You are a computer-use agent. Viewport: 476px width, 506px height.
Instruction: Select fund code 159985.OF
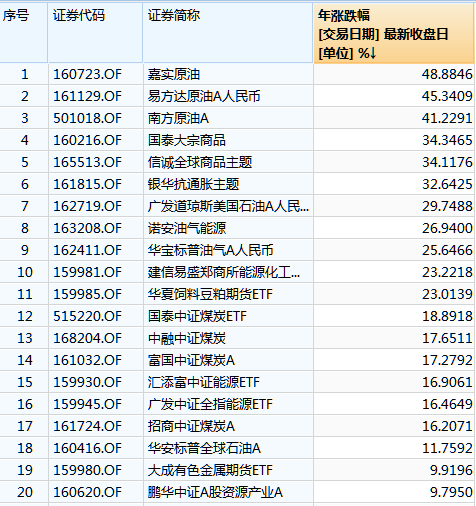(88, 294)
